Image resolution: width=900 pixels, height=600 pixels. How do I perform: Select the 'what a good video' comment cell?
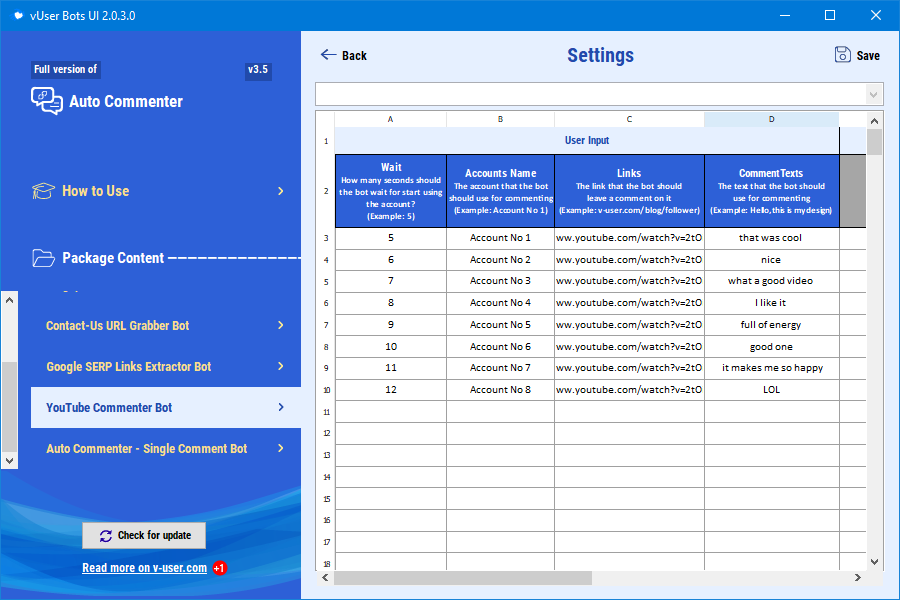pyautogui.click(x=771, y=281)
